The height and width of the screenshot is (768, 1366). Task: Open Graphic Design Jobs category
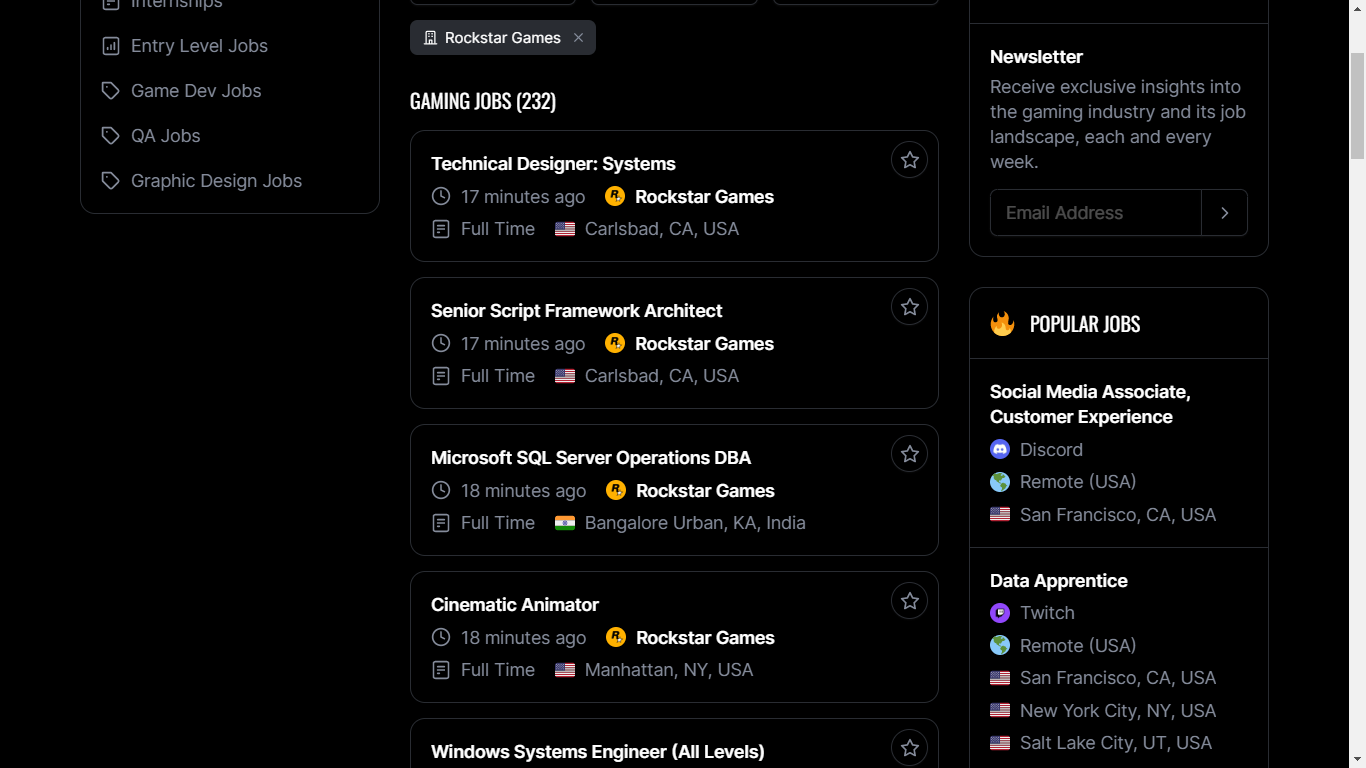pyautogui.click(x=216, y=181)
